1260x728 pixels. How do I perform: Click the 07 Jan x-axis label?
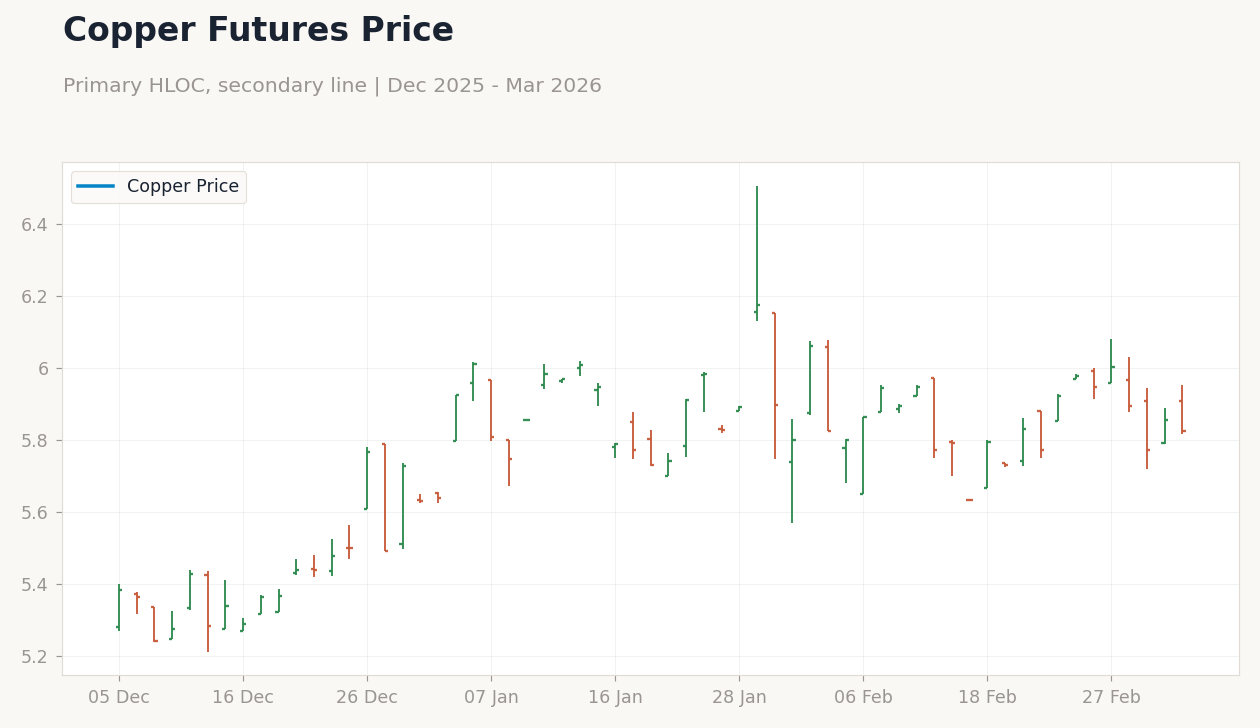491,698
